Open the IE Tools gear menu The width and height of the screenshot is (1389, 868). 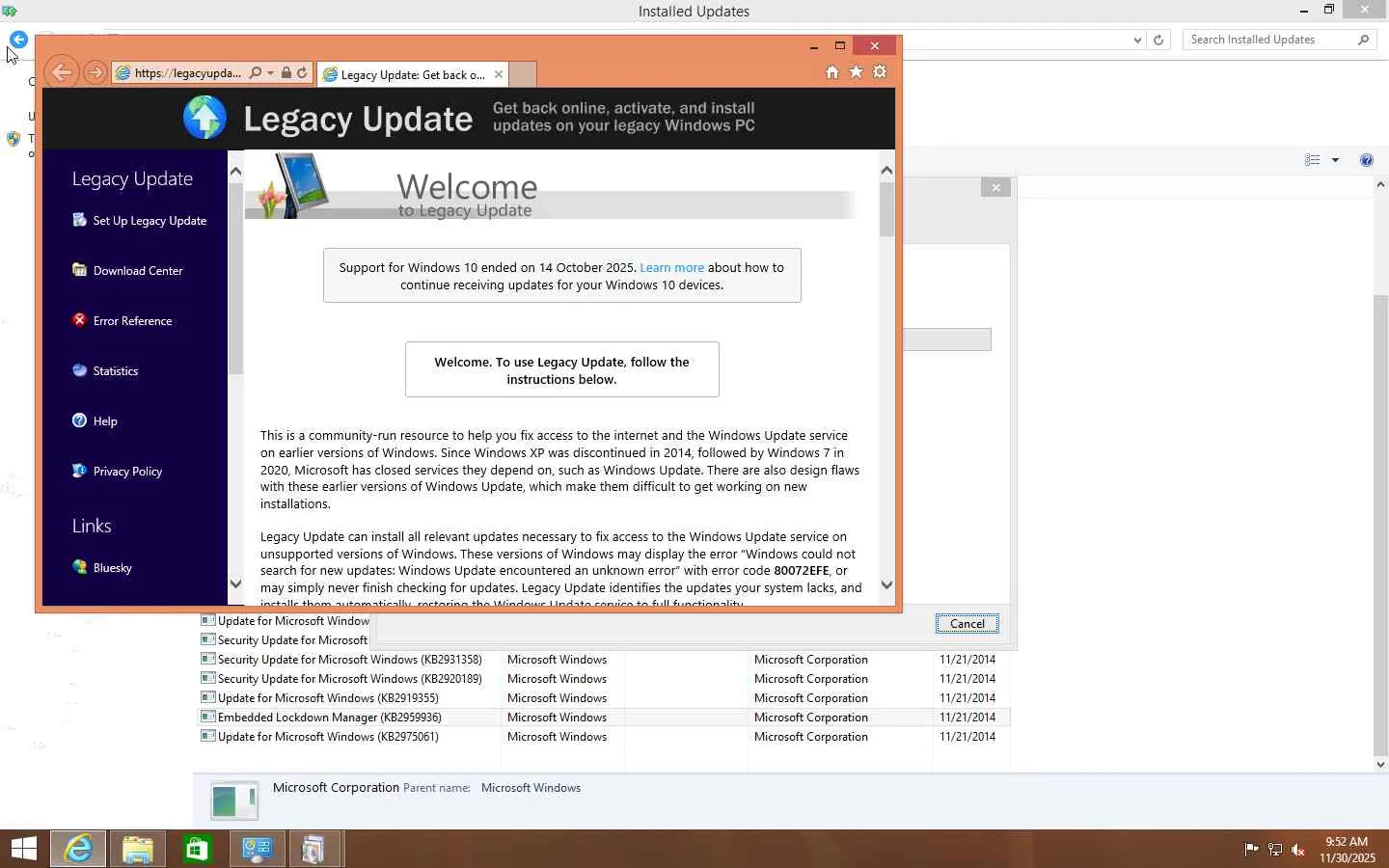coord(880,72)
